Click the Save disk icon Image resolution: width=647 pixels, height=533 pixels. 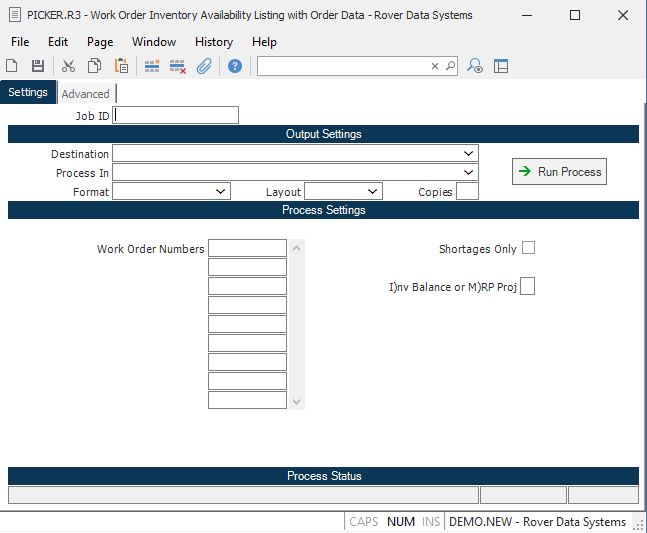point(38,66)
